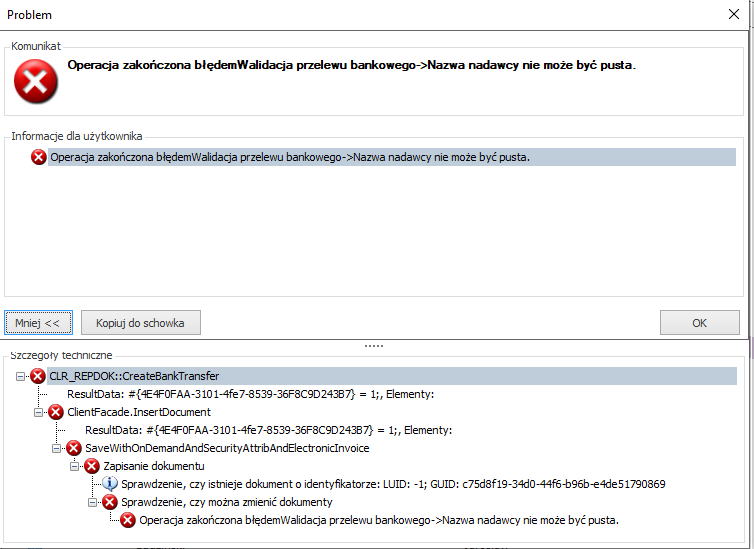The image size is (754, 549).
Task: Click the blue info icon beside Sprawdzenie, czy istnieje dokument
Action: point(110,484)
